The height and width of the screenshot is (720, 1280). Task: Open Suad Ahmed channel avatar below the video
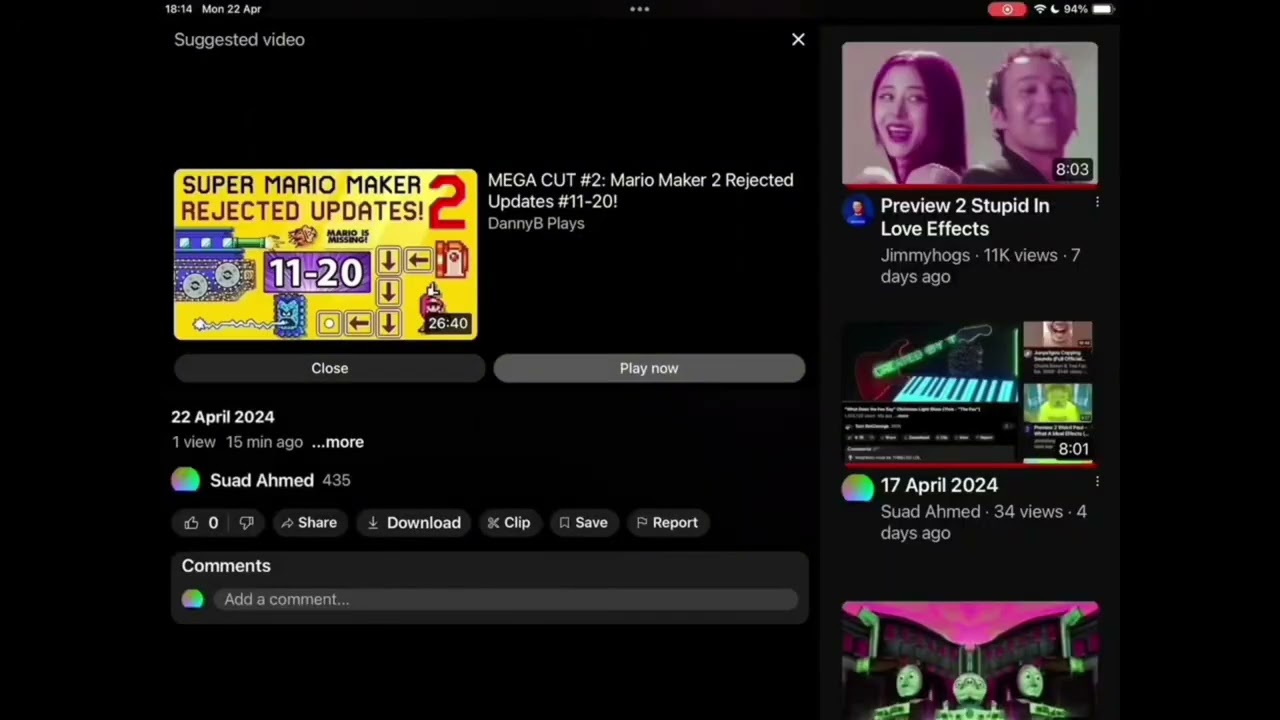pyautogui.click(x=185, y=480)
